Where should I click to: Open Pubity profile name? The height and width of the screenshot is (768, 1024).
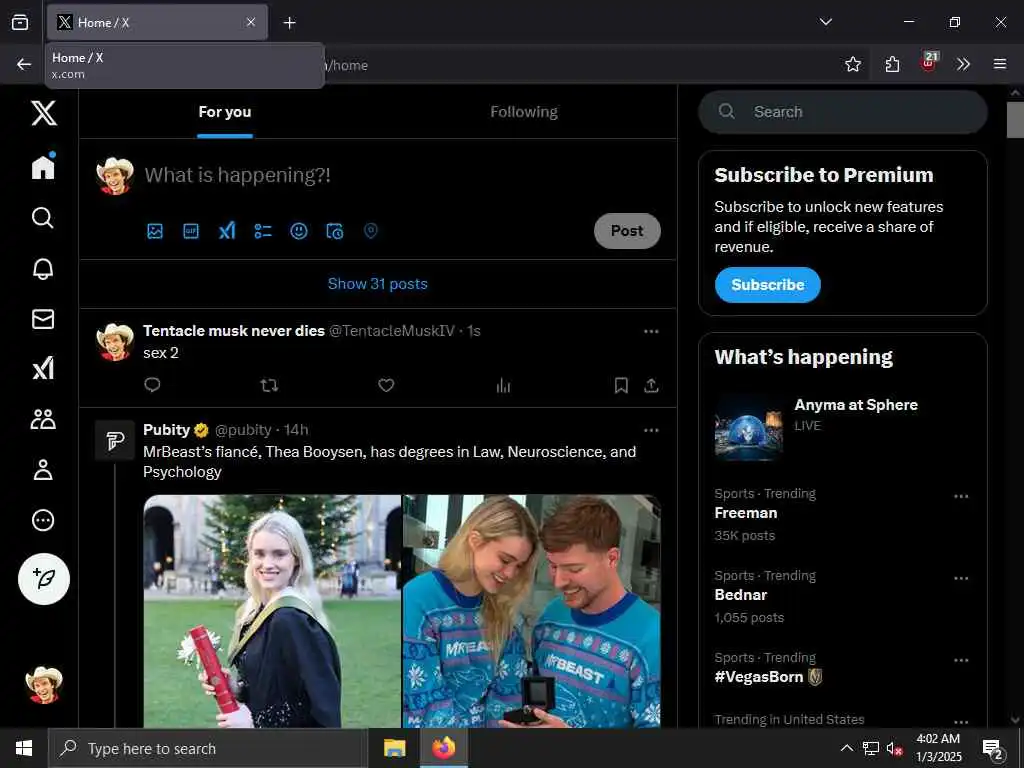coord(167,430)
